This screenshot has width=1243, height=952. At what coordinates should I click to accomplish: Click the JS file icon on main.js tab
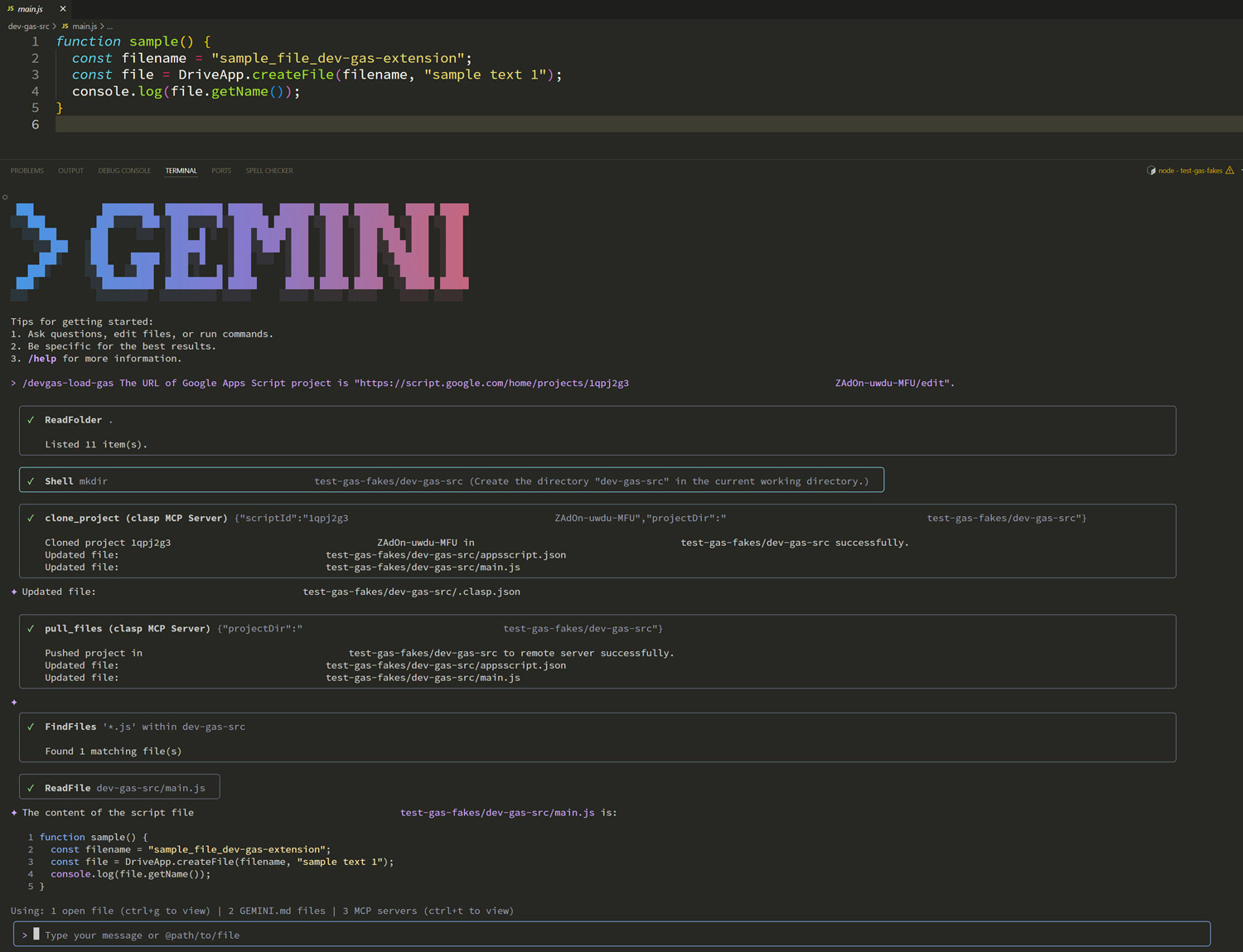11,9
